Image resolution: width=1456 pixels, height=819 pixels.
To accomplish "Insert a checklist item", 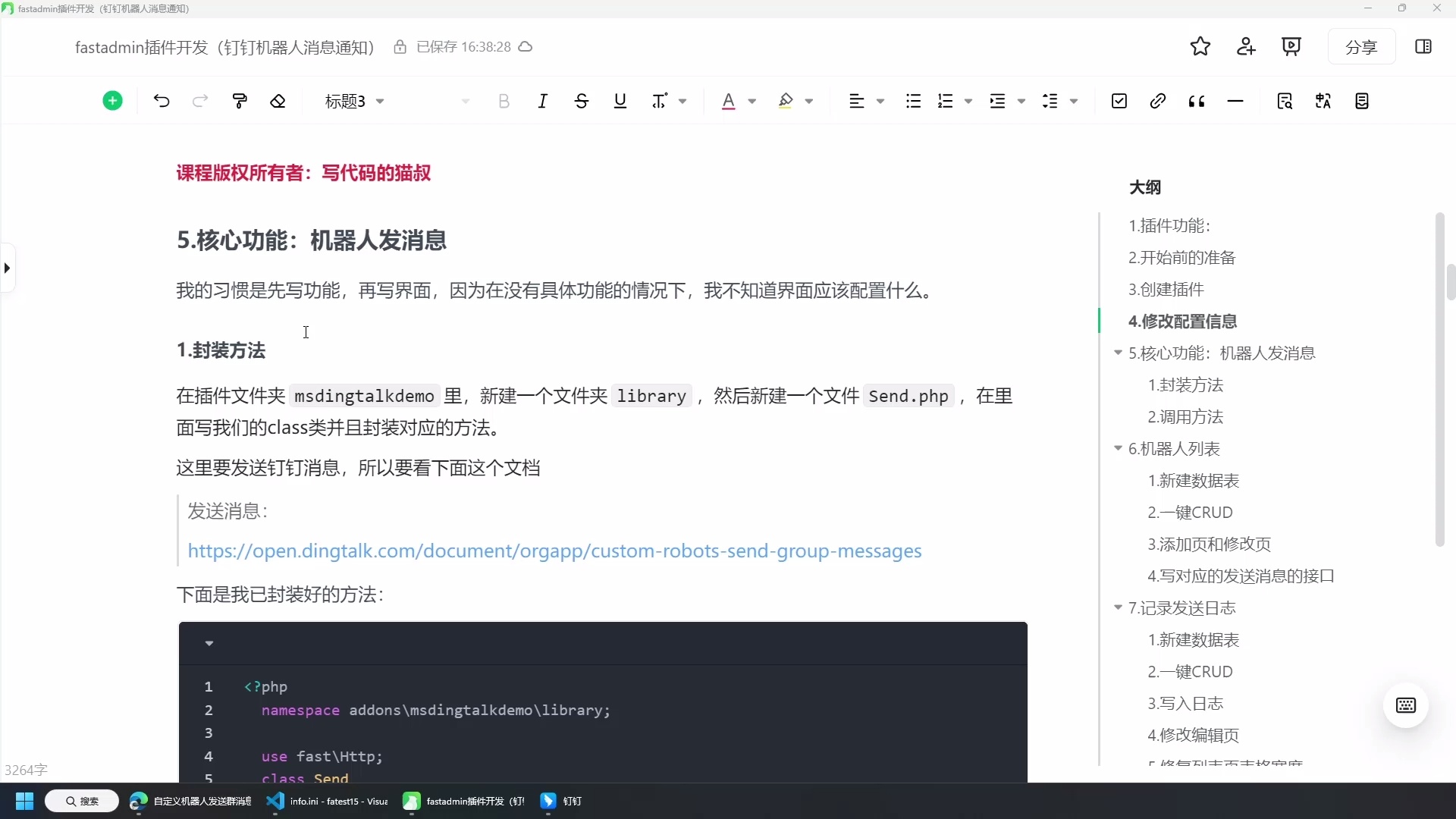I will coord(1119,101).
